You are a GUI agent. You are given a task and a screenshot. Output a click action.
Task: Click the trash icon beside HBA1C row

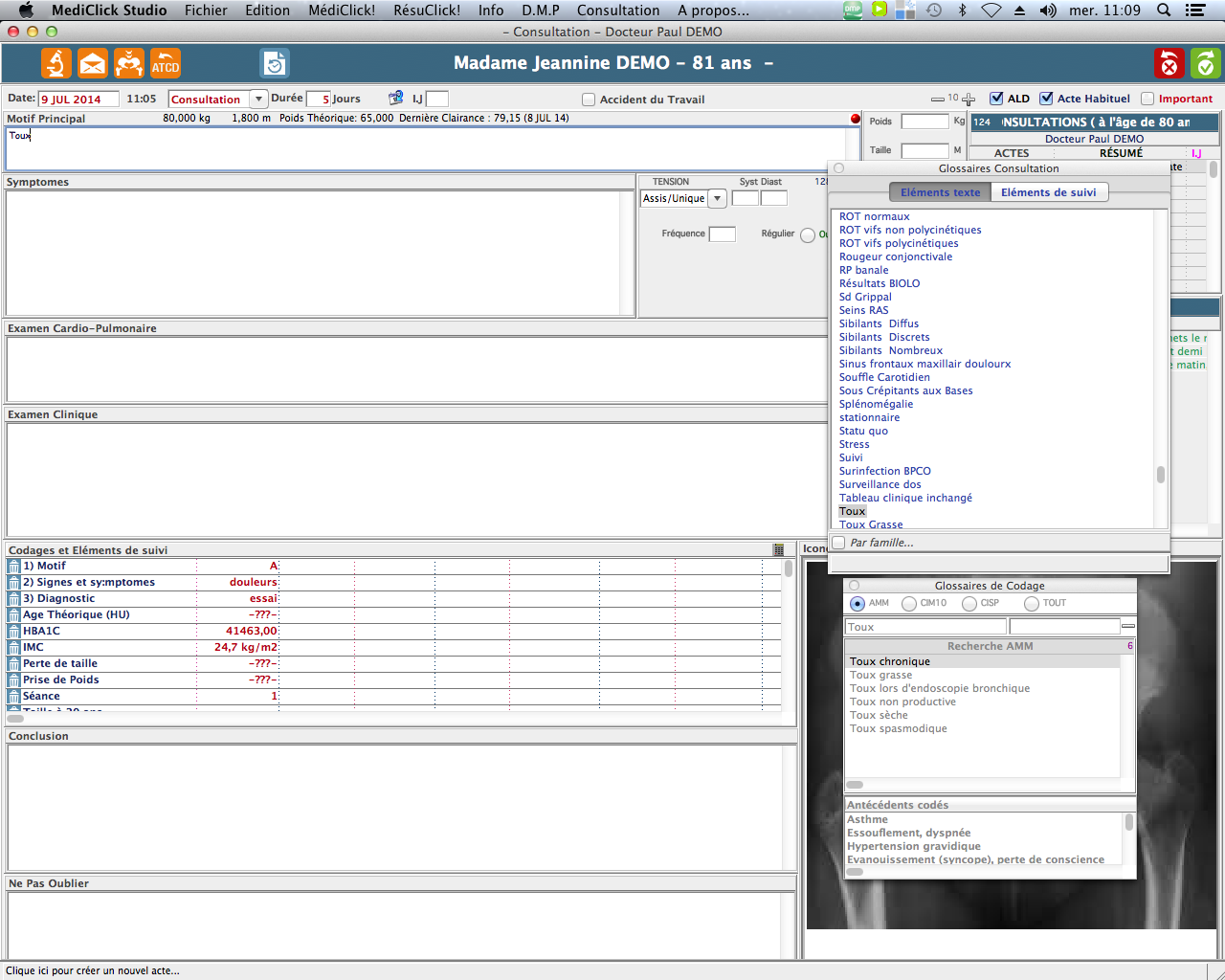pyautogui.click(x=13, y=632)
